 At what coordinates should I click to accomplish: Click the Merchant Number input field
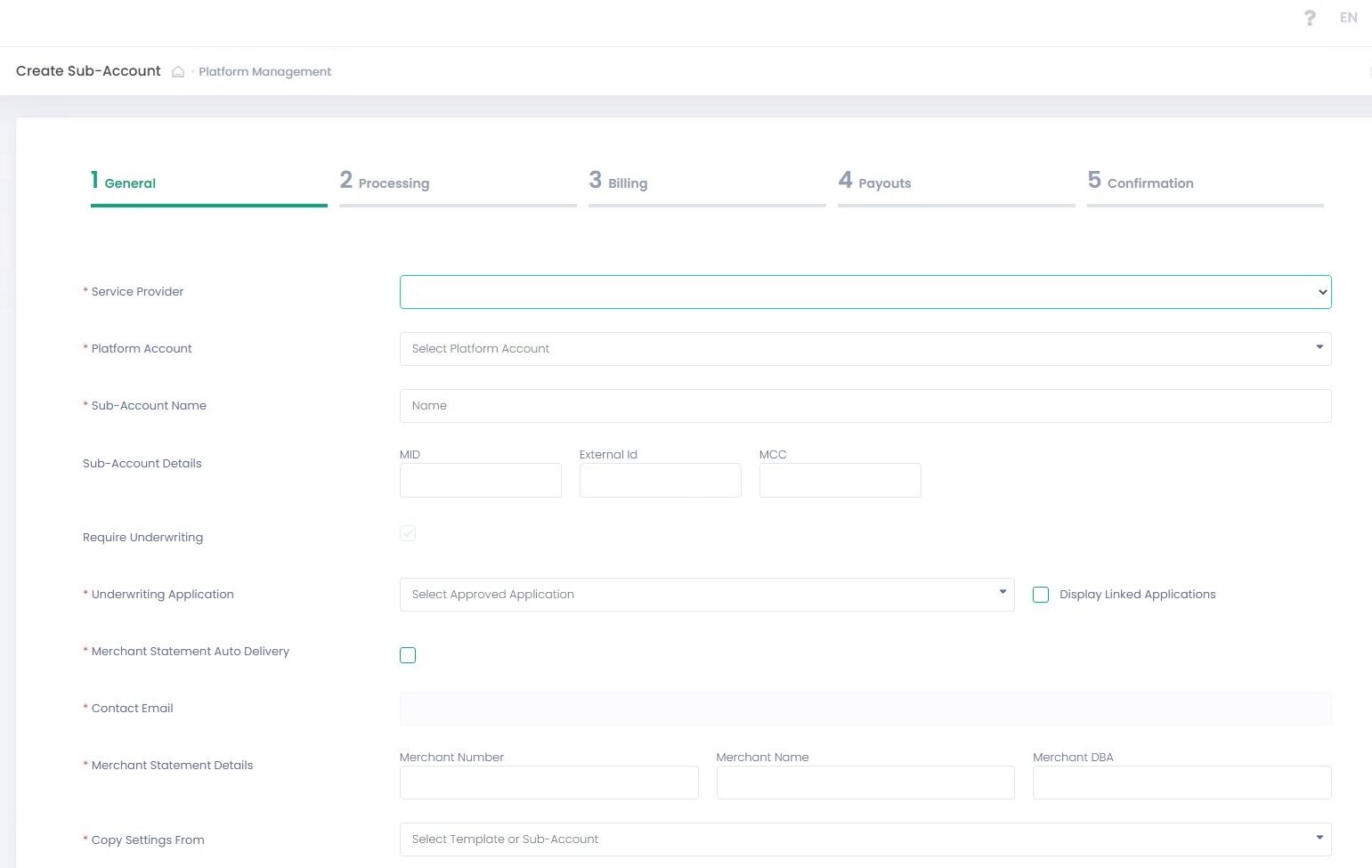coord(548,783)
